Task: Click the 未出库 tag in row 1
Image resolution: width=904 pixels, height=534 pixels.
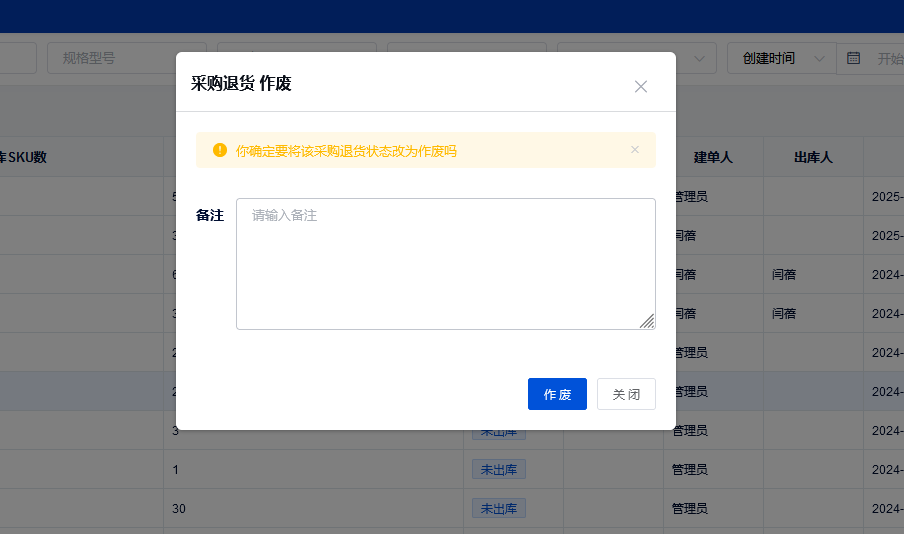Action: 499,469
